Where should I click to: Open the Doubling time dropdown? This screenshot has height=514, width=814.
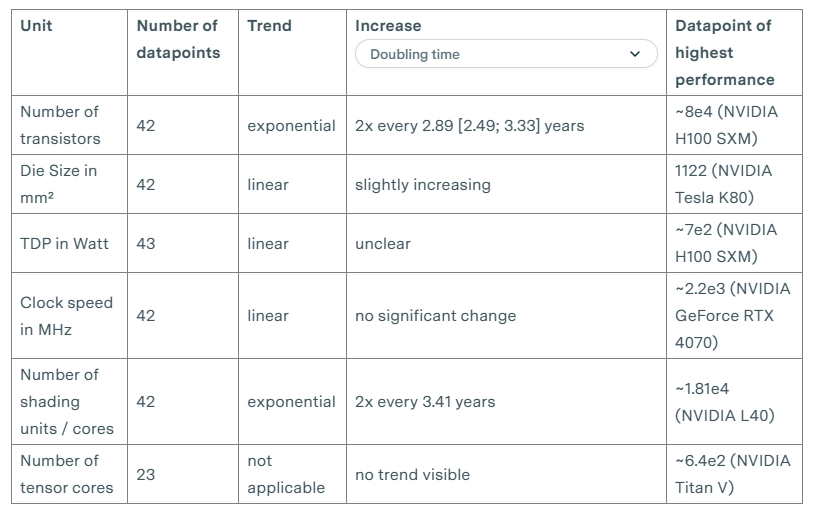505,54
